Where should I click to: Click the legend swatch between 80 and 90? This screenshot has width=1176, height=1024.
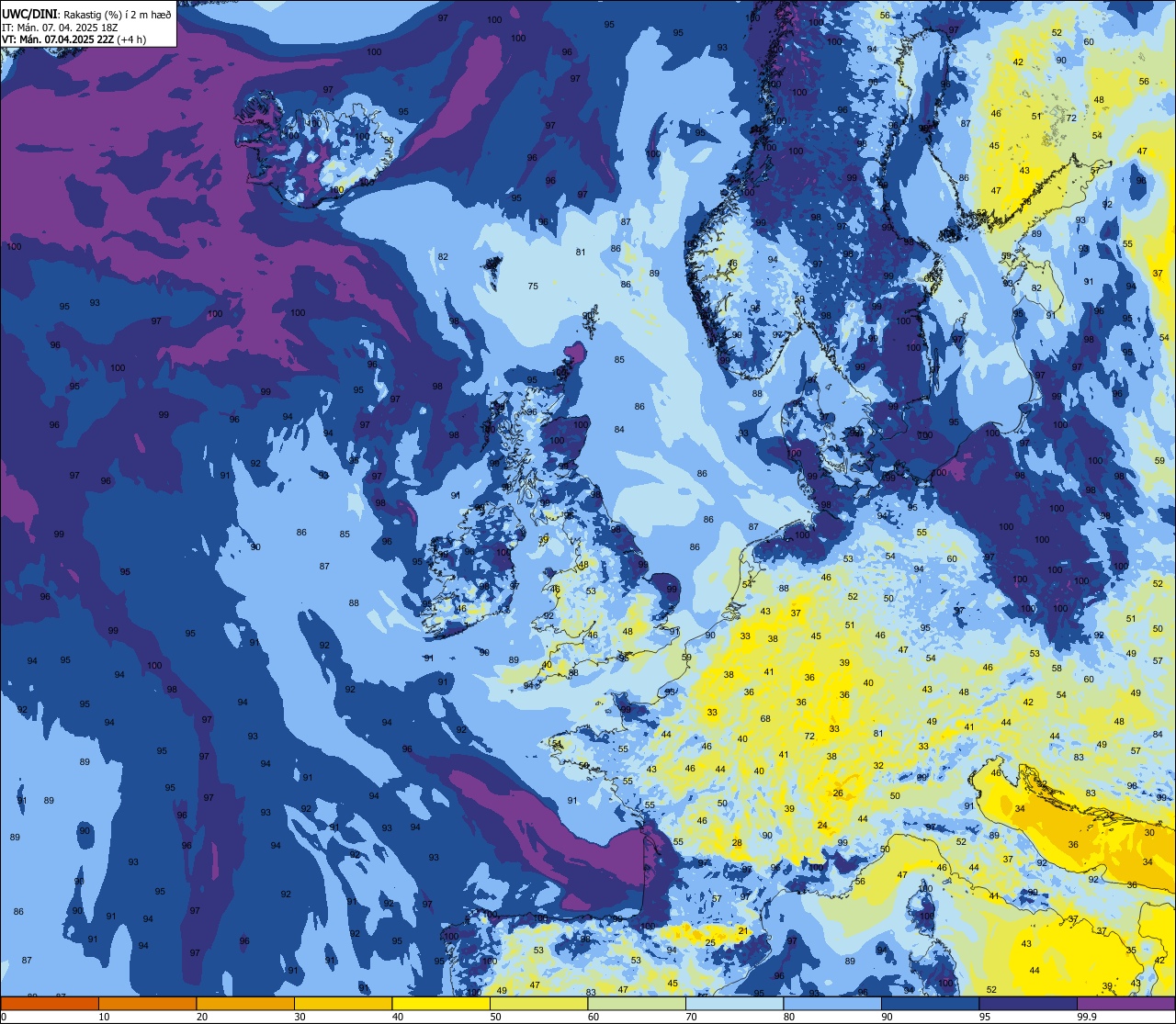pyautogui.click(x=832, y=1004)
